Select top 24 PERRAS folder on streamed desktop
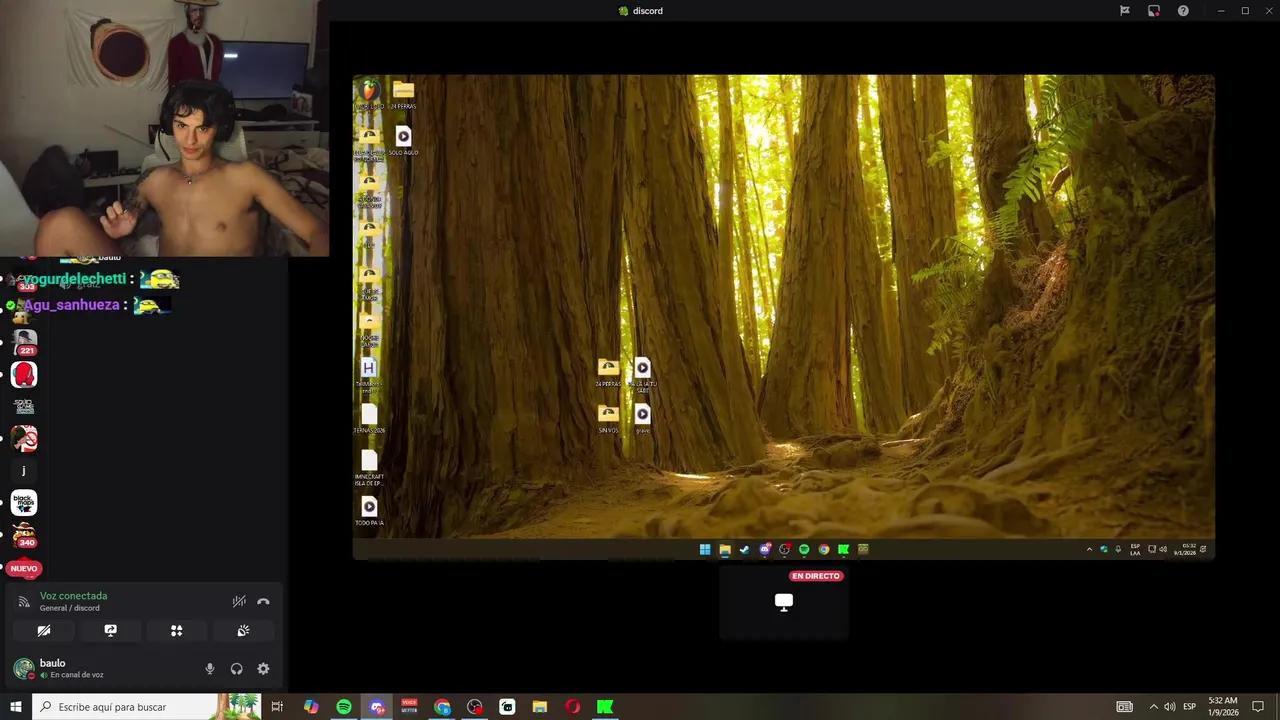This screenshot has width=1280, height=720. [x=403, y=94]
